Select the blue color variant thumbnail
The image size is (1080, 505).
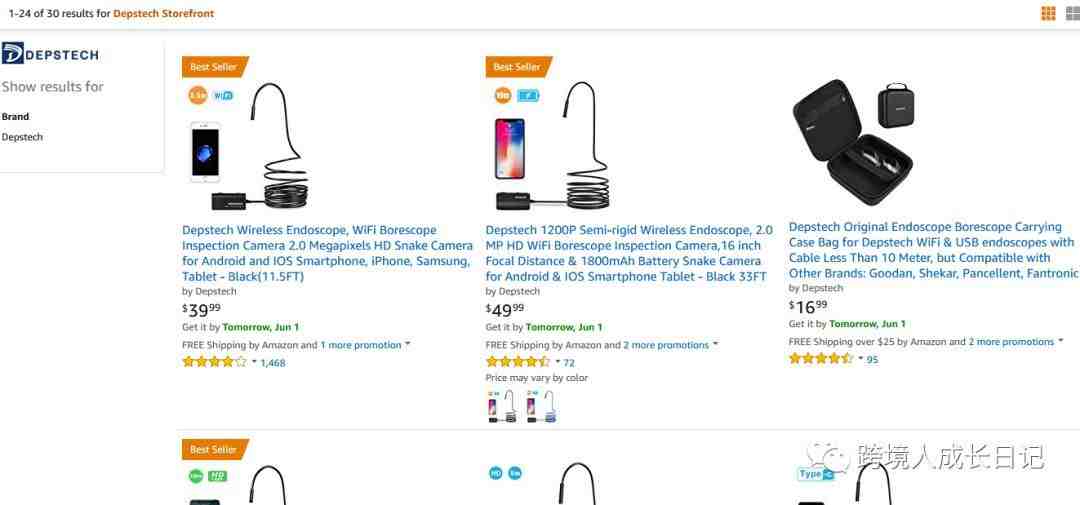[540, 405]
